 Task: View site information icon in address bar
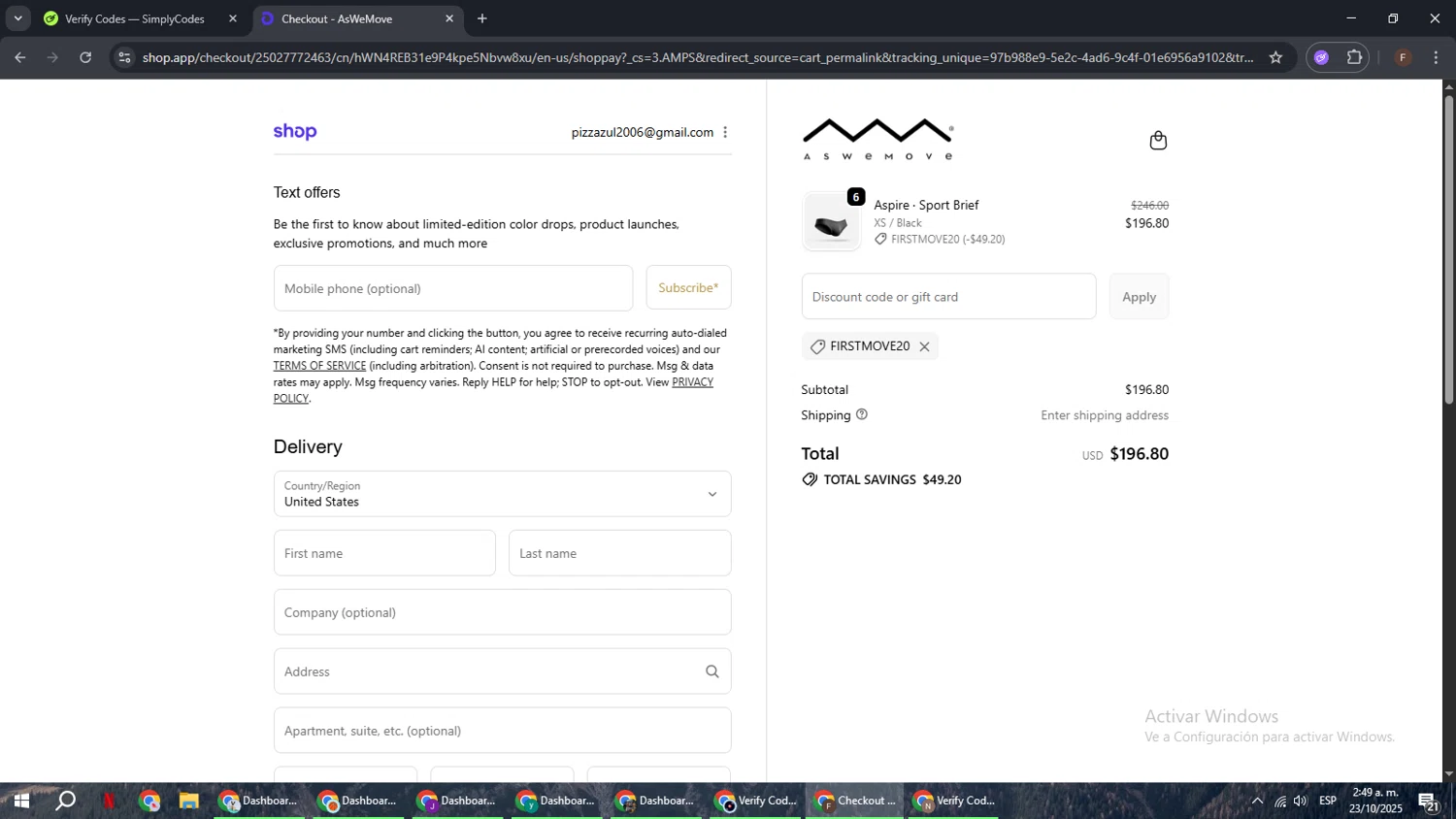124,57
